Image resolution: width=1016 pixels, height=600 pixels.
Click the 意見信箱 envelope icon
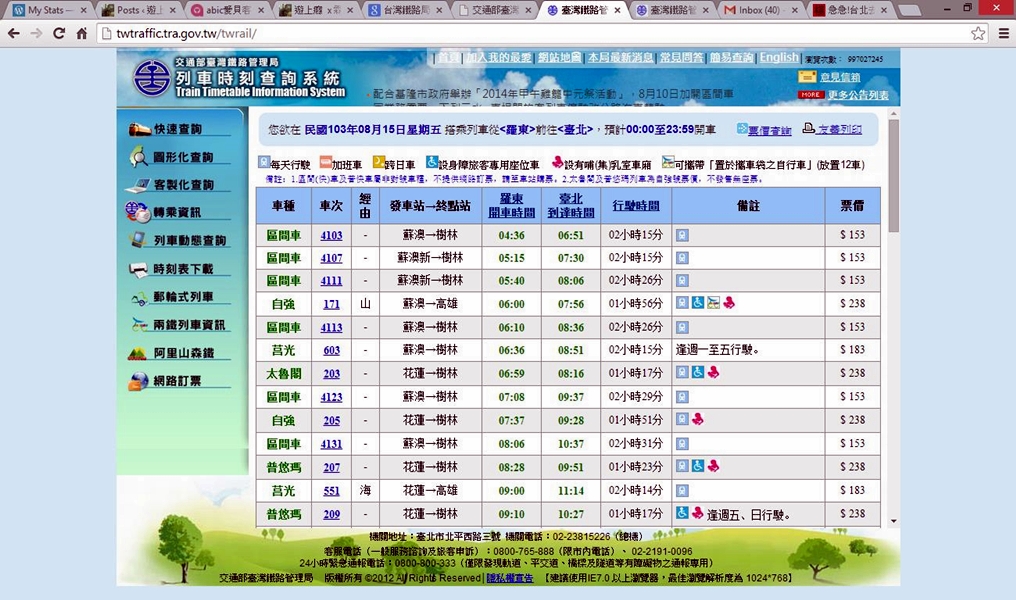click(807, 77)
